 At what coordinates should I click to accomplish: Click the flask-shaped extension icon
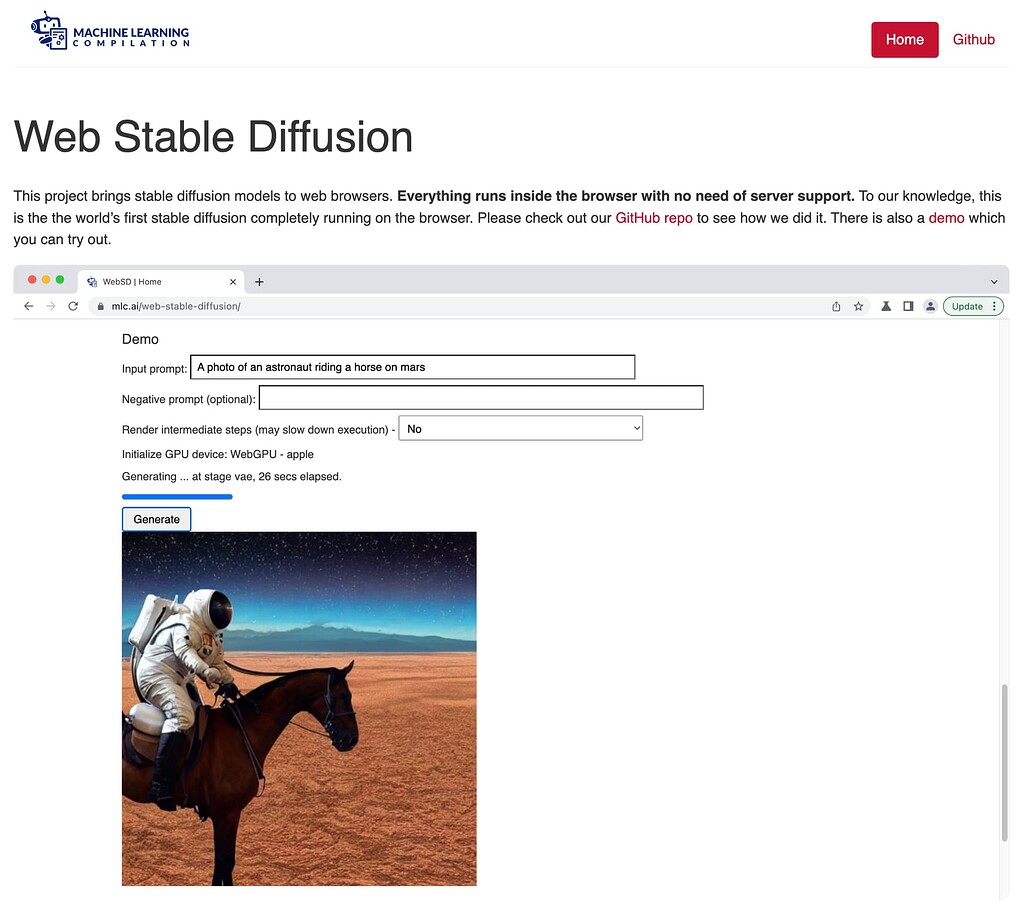click(886, 306)
